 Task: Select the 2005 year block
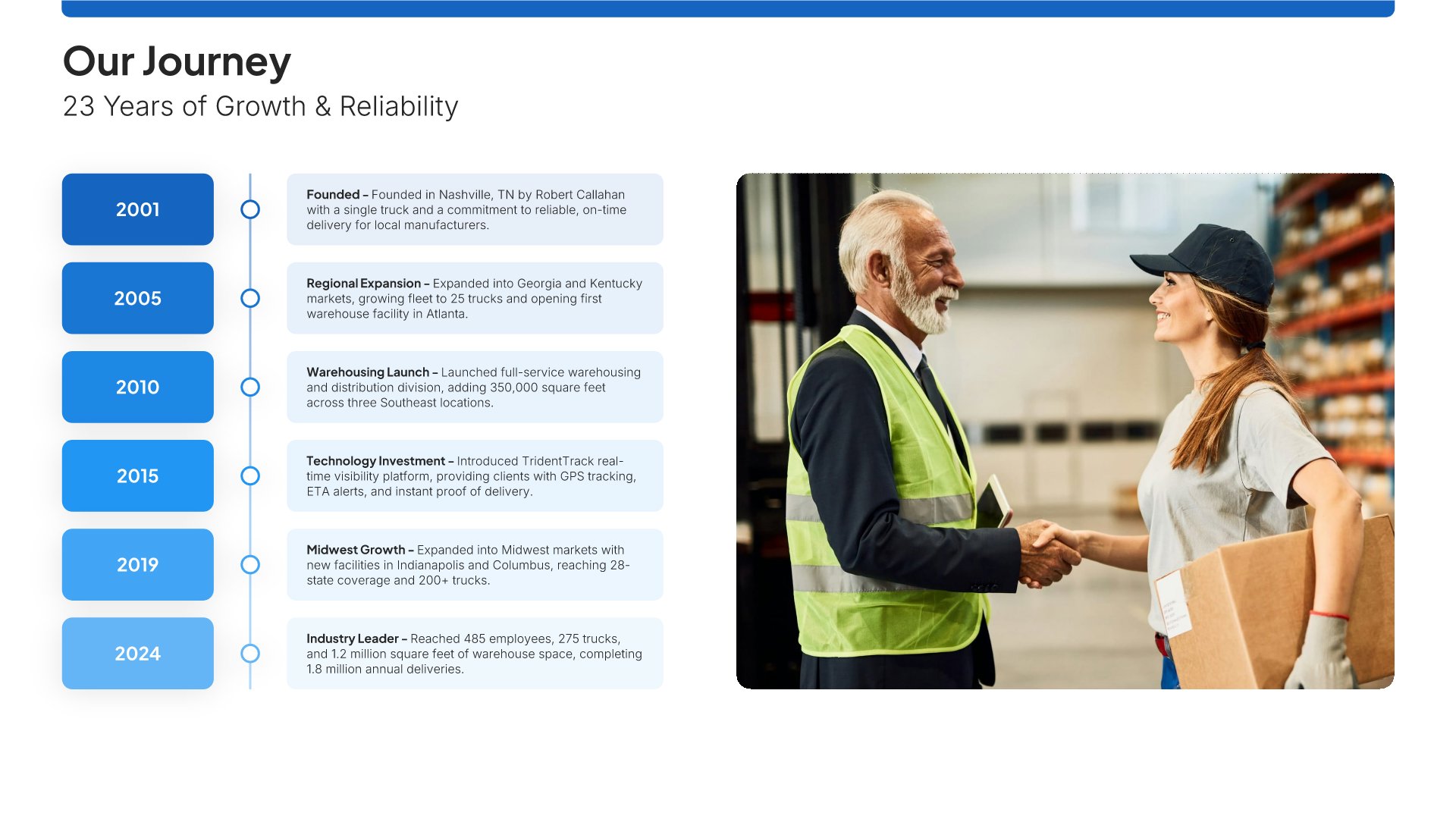[137, 298]
